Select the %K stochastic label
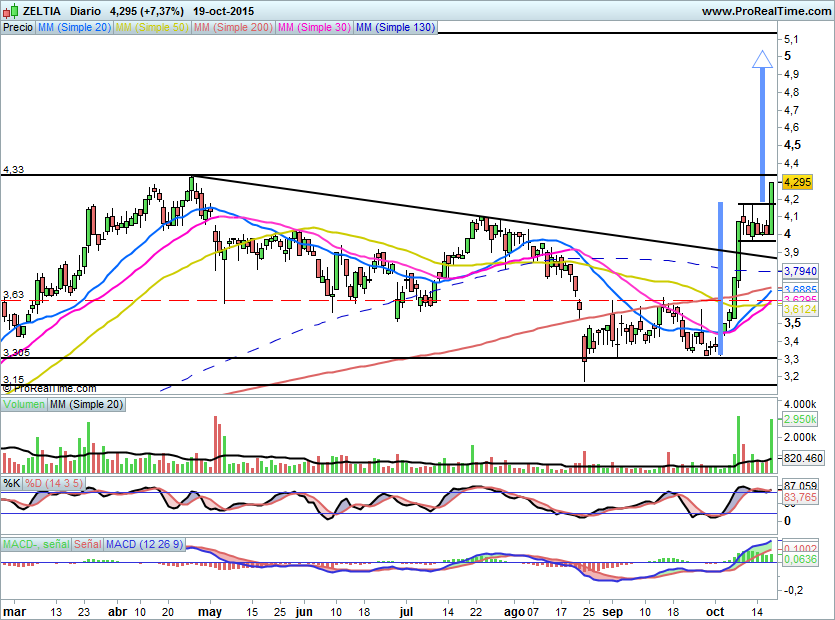The height and width of the screenshot is (620, 835). point(12,483)
